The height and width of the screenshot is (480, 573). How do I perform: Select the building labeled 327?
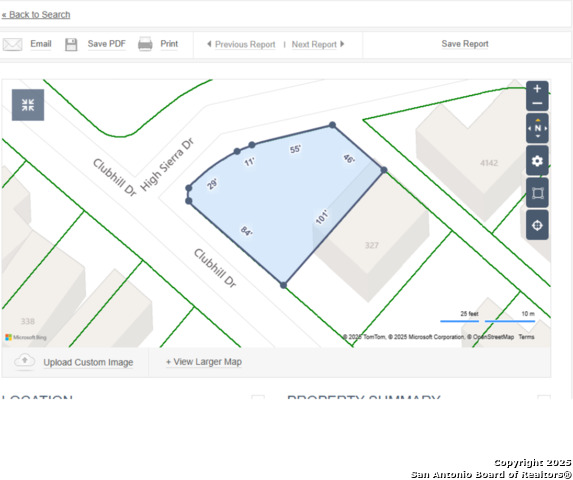coord(372,245)
